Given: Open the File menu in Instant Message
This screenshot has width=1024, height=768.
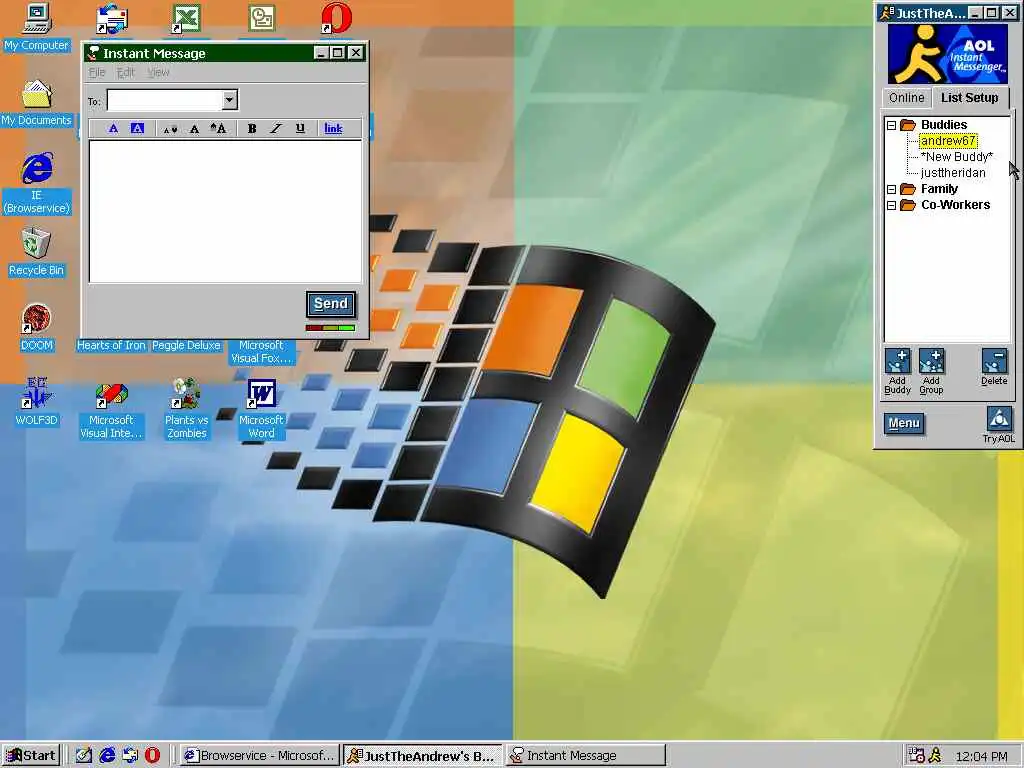Looking at the screenshot, I should (97, 72).
